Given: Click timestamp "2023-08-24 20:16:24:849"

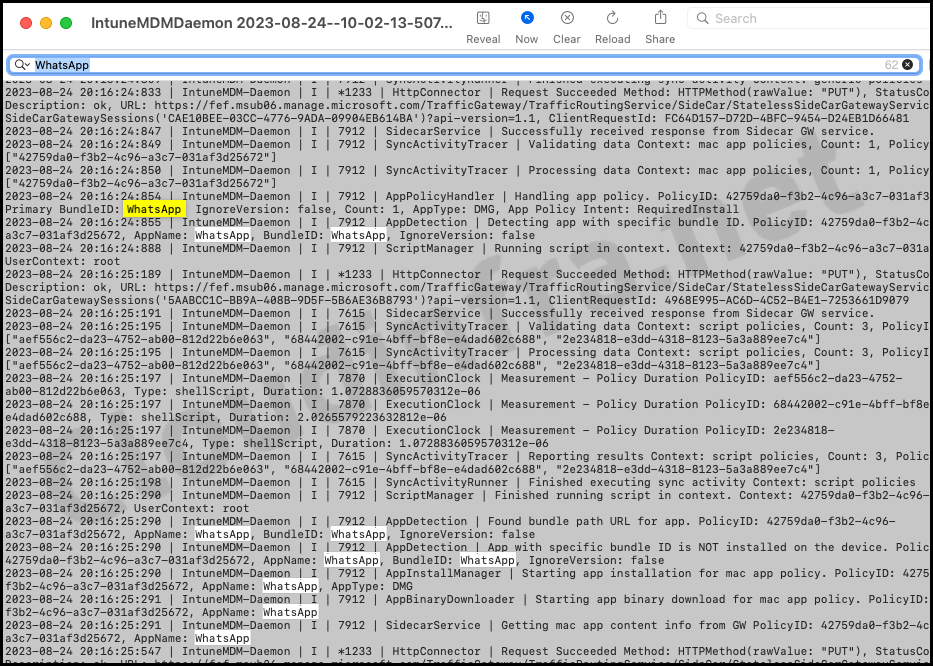Looking at the screenshot, I should pyautogui.click(x=83, y=144).
